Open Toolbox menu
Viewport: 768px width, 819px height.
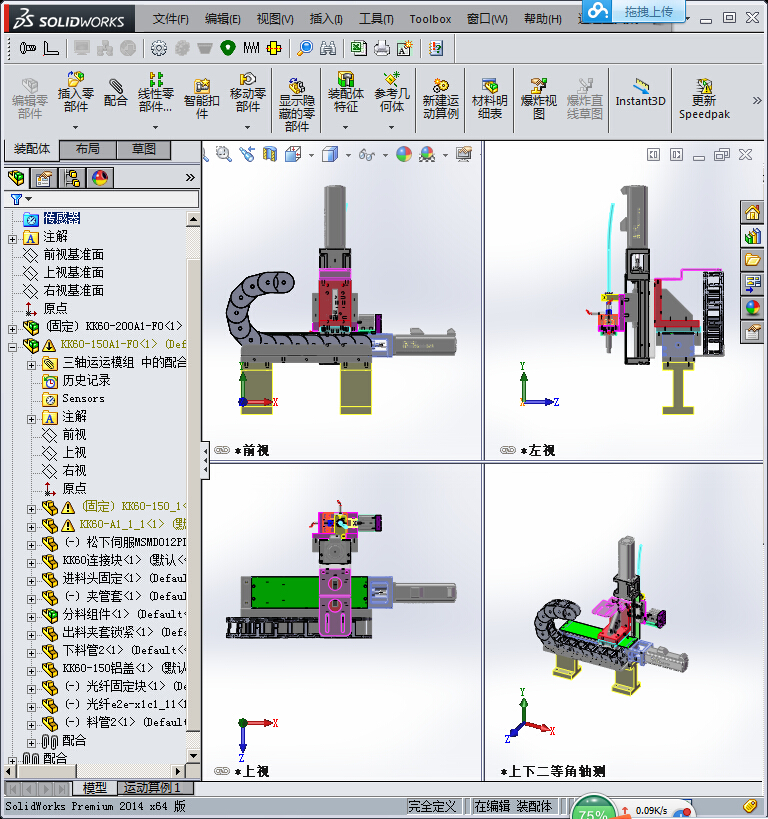click(x=430, y=19)
